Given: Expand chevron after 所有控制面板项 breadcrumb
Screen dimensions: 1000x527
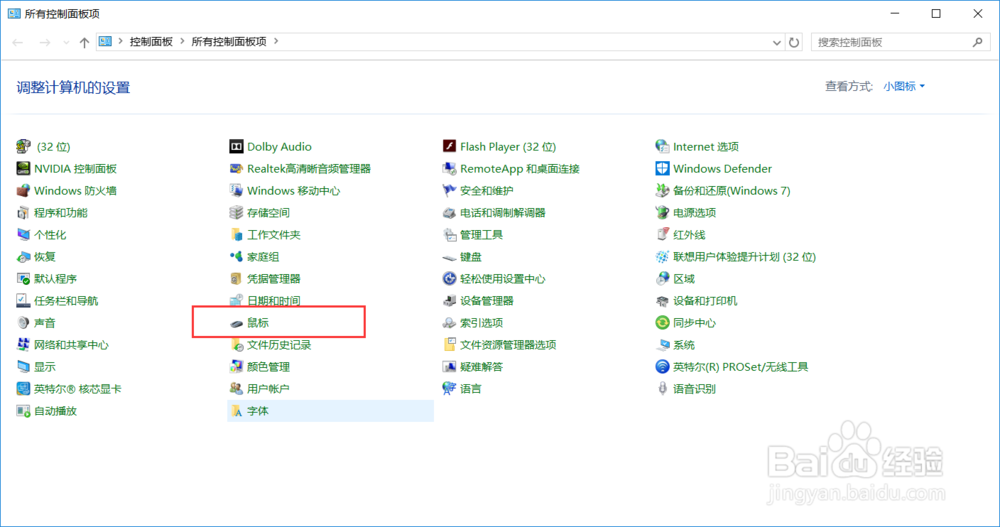Looking at the screenshot, I should tap(276, 41).
